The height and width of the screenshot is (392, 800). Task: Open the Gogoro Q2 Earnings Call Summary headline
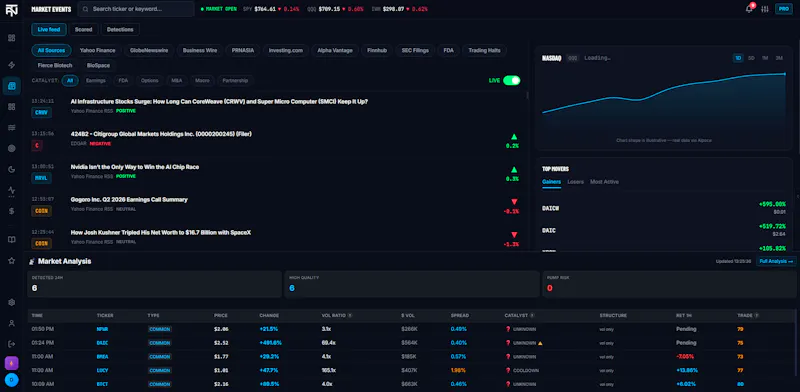pos(129,200)
